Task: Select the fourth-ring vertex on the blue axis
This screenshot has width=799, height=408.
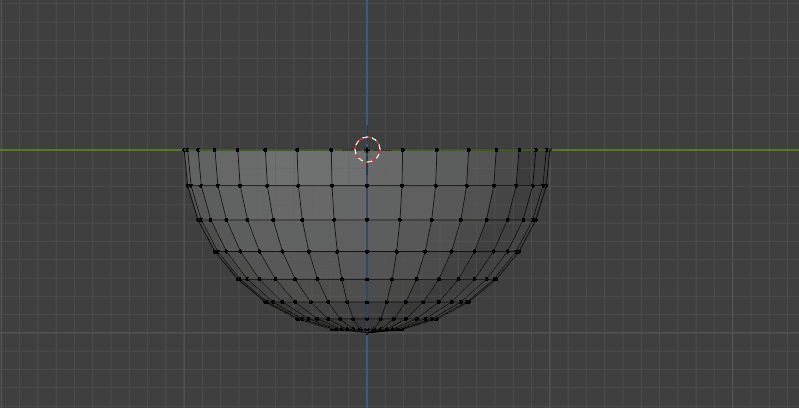Action: coord(367,252)
